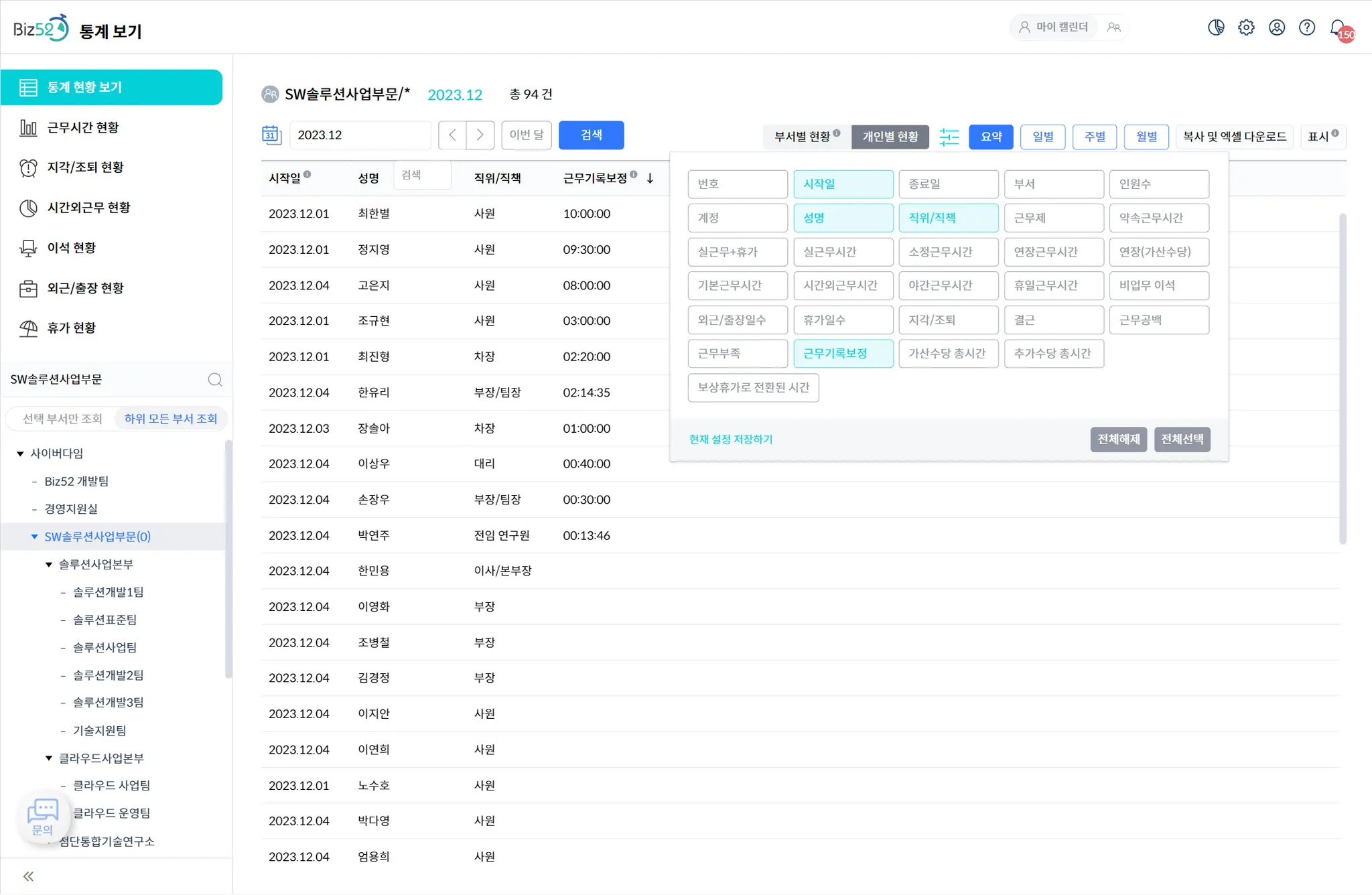Click the 성명 search input field
This screenshot has width=1372, height=895.
tap(422, 176)
